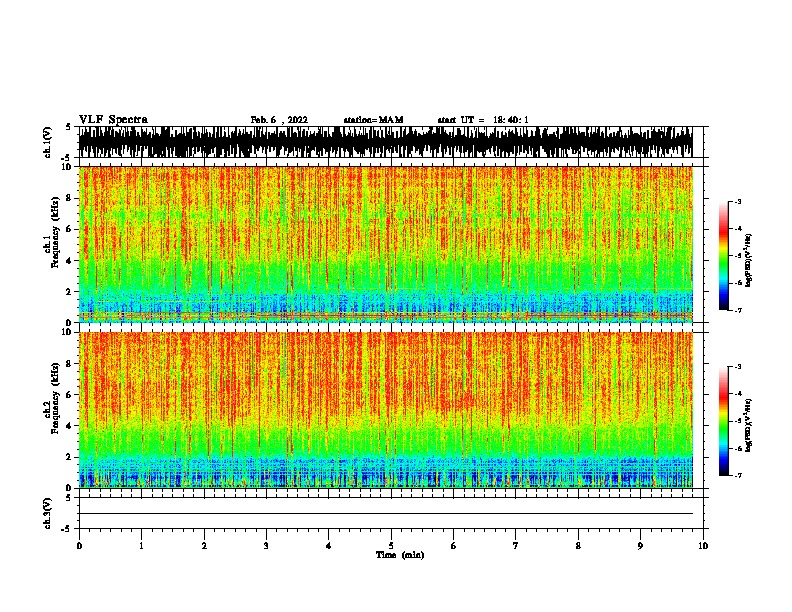This screenshot has height=612, width=792.
Task: Click the "-5" voltage tick of ch.3(V) panel
Action: (x=67, y=529)
